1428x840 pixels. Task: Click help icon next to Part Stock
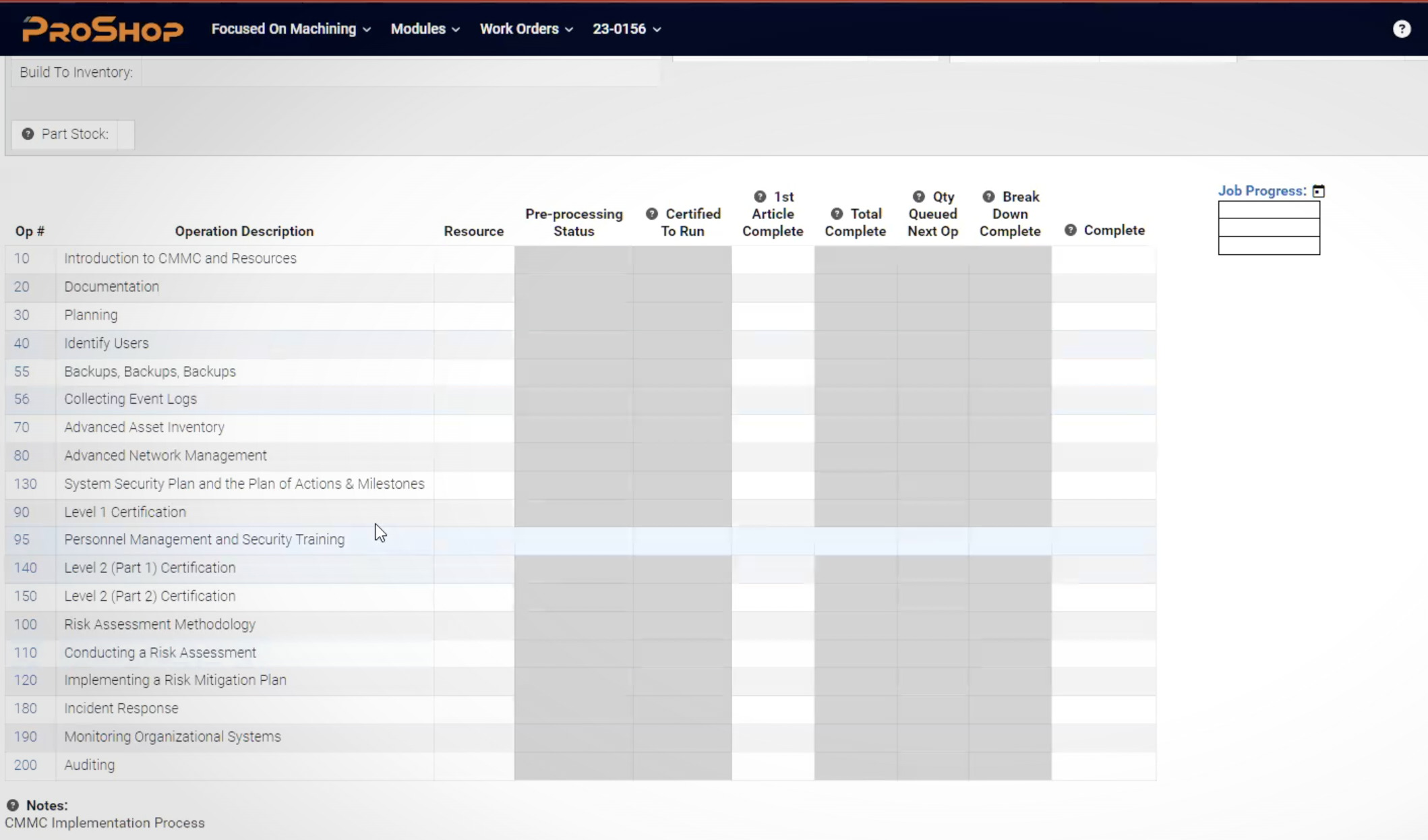pyautogui.click(x=28, y=133)
